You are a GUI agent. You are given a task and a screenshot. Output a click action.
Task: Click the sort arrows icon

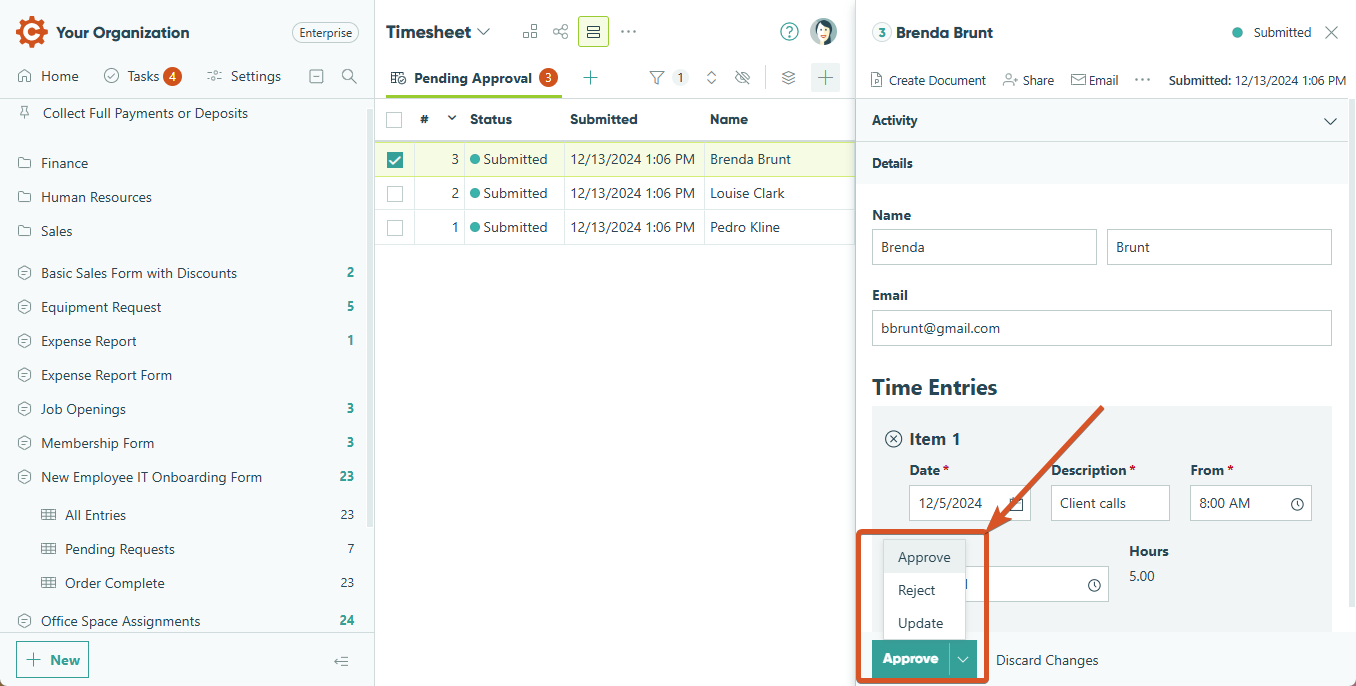coord(712,77)
